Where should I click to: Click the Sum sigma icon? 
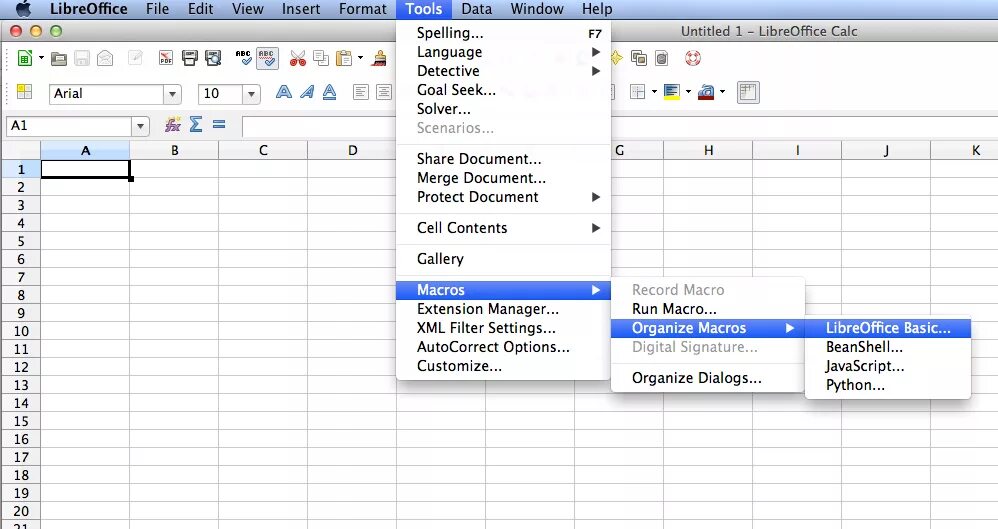(x=196, y=124)
